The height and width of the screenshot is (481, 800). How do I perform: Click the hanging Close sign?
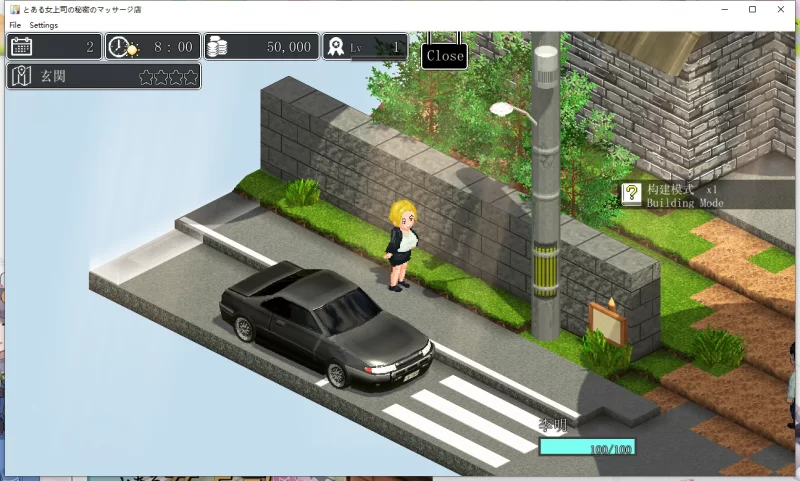tap(444, 56)
